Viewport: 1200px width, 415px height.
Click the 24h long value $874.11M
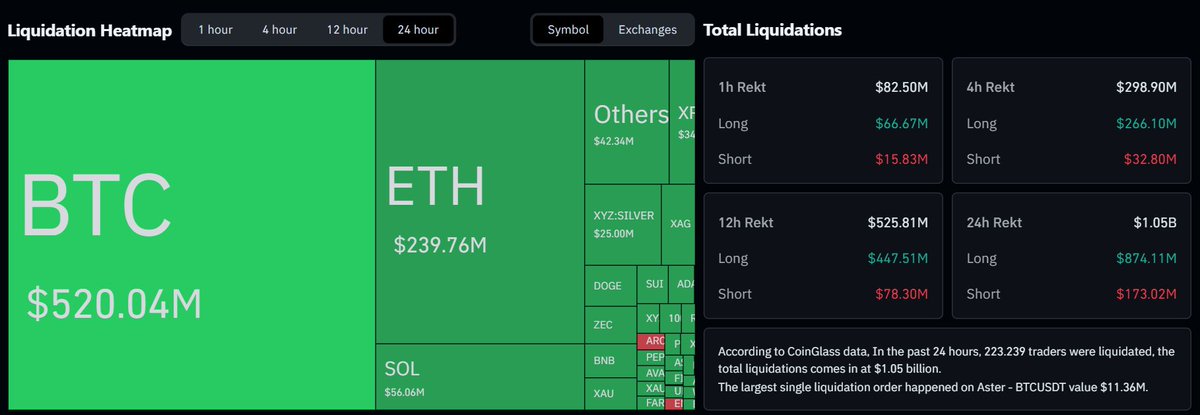pos(1148,259)
